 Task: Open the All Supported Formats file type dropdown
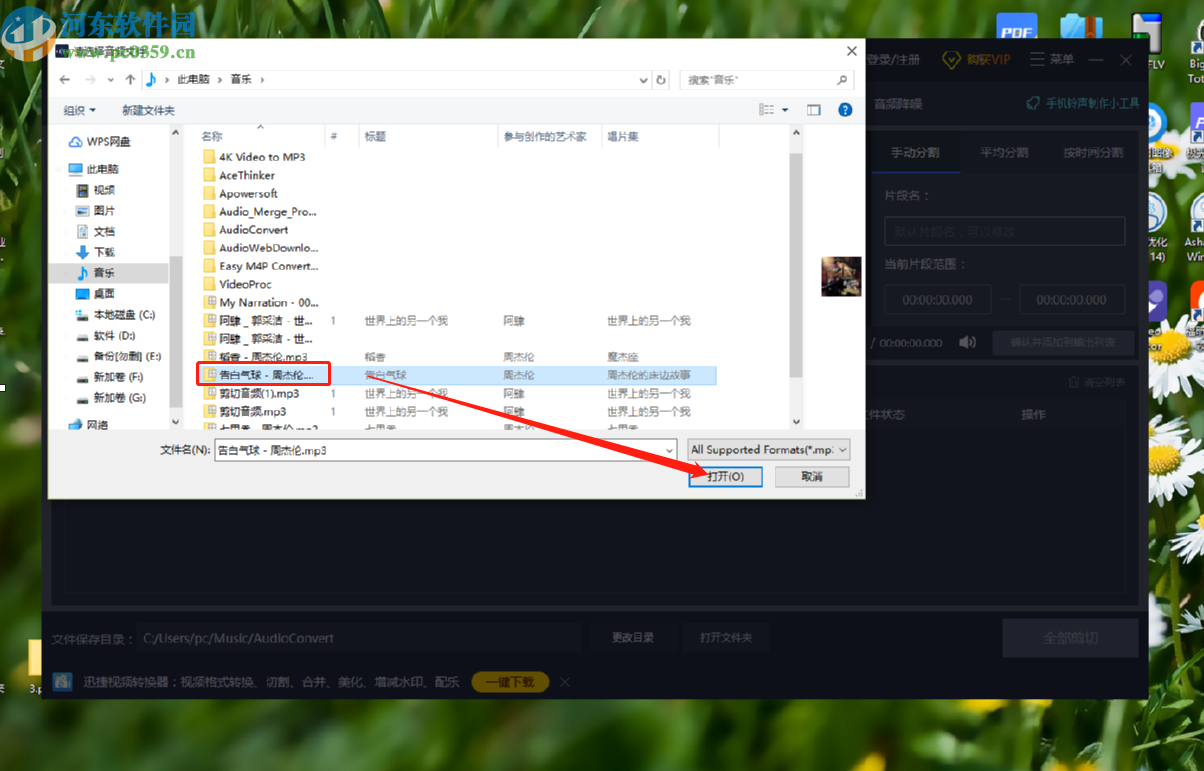(766, 450)
